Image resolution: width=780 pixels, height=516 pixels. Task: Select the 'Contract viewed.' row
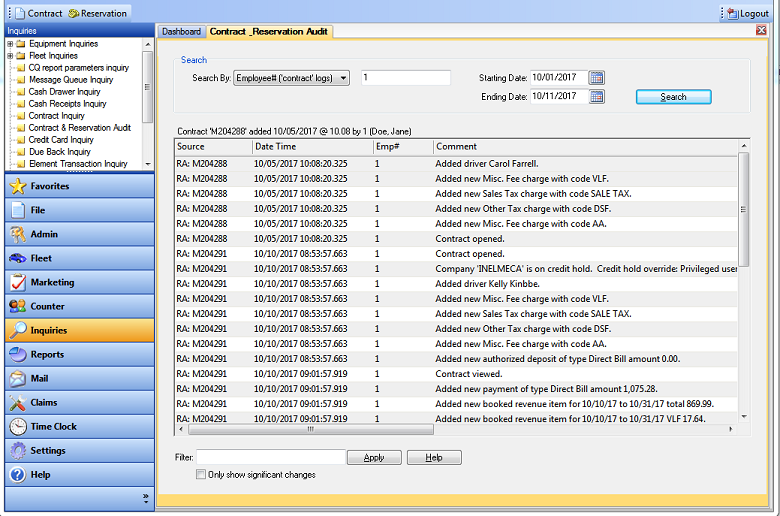[x=456, y=374]
